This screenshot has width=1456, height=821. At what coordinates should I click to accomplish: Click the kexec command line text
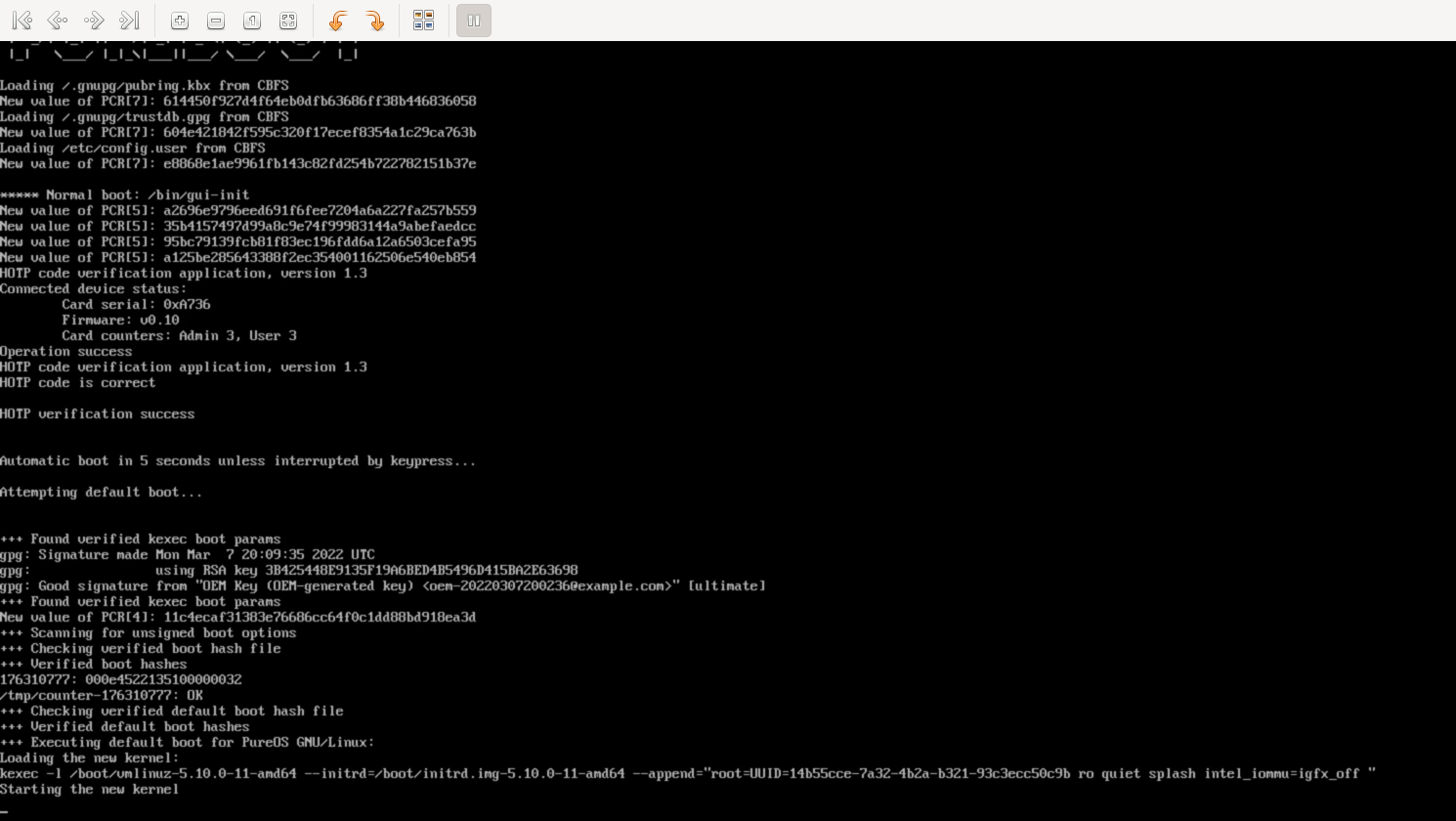click(688, 774)
